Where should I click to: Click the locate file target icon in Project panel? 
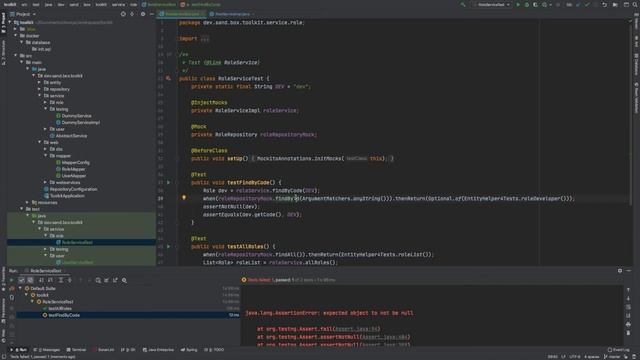point(123,14)
